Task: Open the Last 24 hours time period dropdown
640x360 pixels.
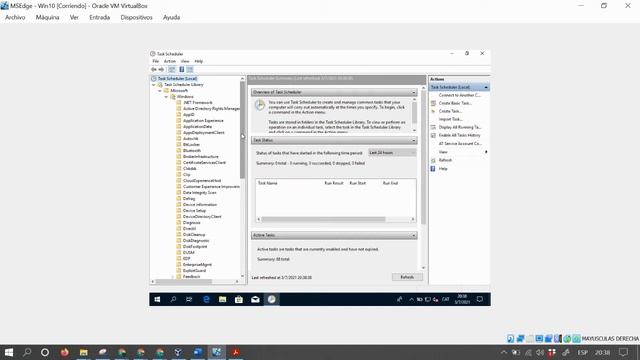Action: coord(392,153)
